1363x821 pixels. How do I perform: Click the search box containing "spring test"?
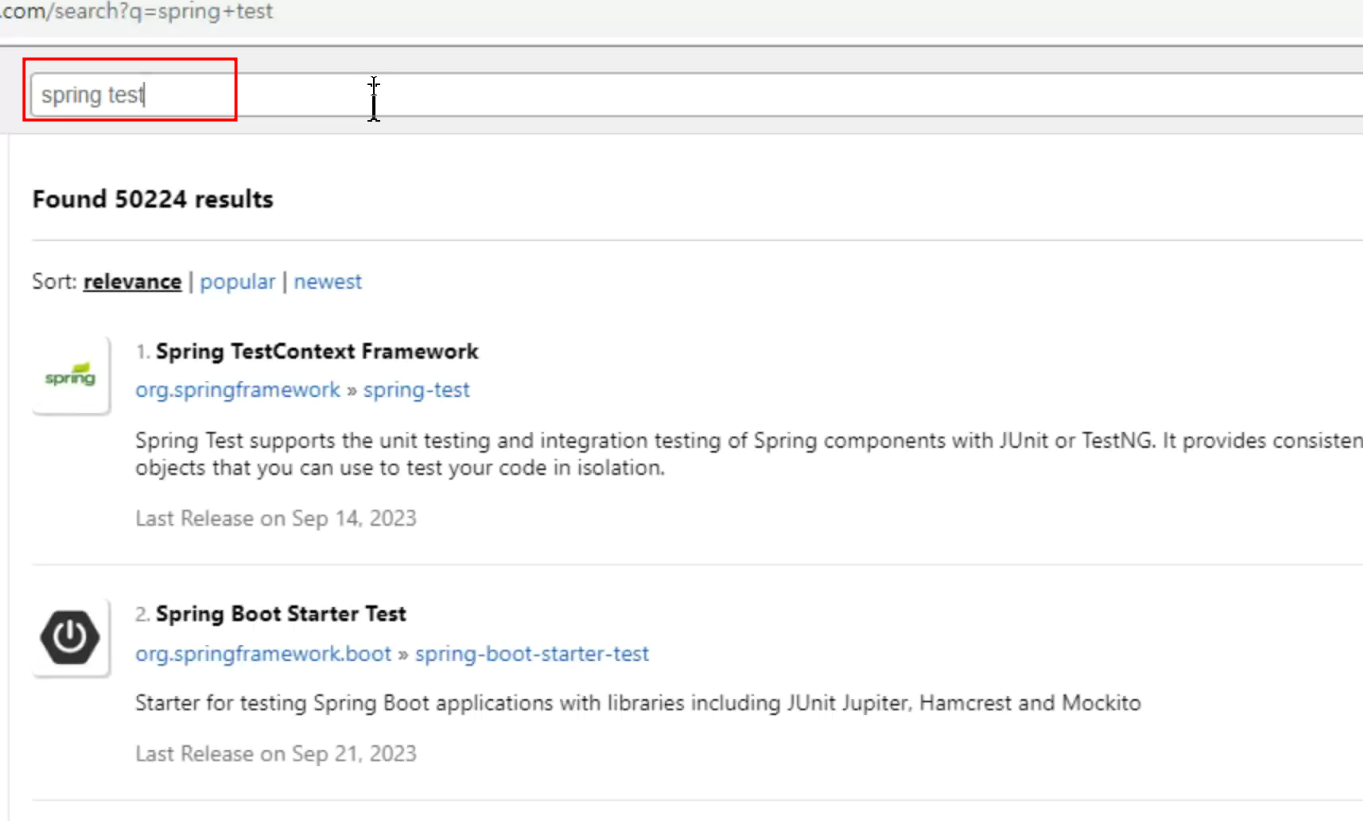point(696,95)
